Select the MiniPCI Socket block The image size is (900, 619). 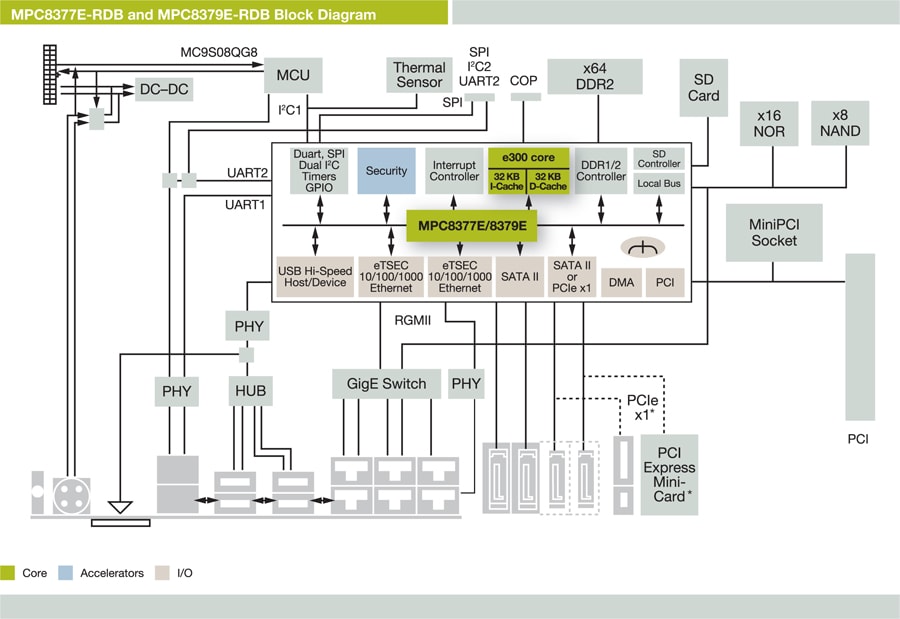coord(774,232)
